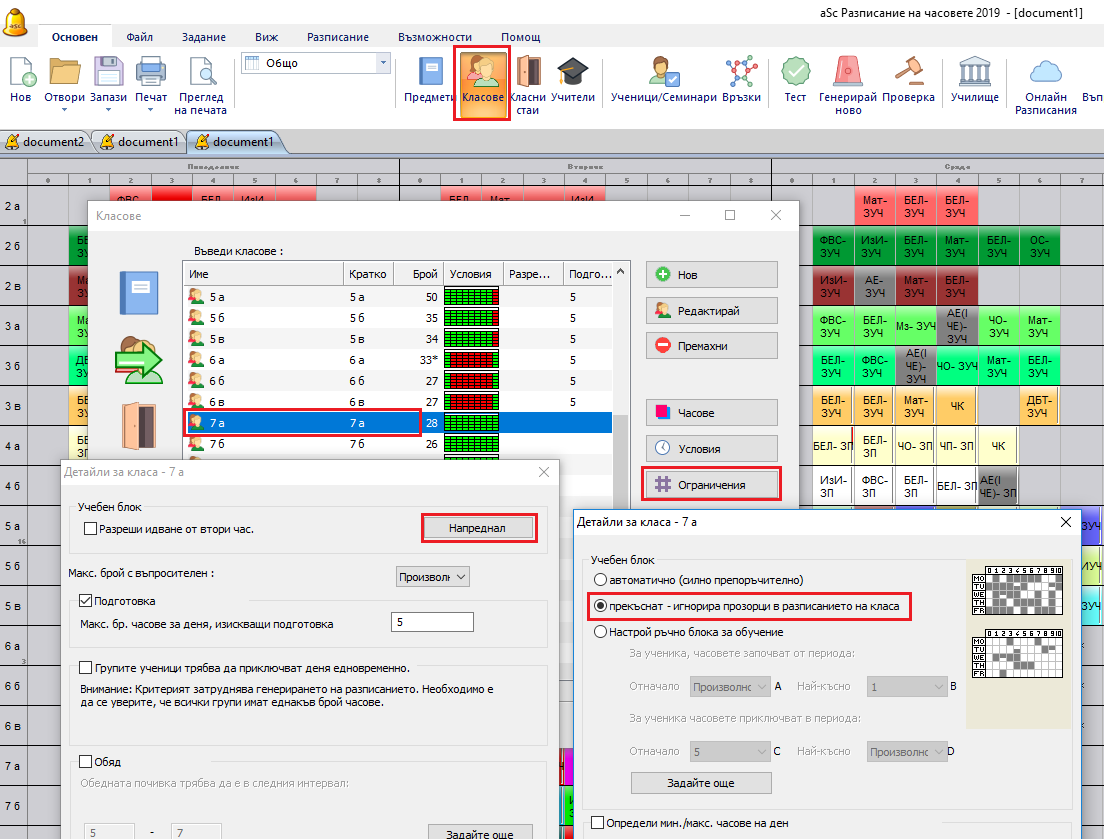Switch to the document2 tab
Image resolution: width=1104 pixels, height=839 pixels.
(x=46, y=142)
